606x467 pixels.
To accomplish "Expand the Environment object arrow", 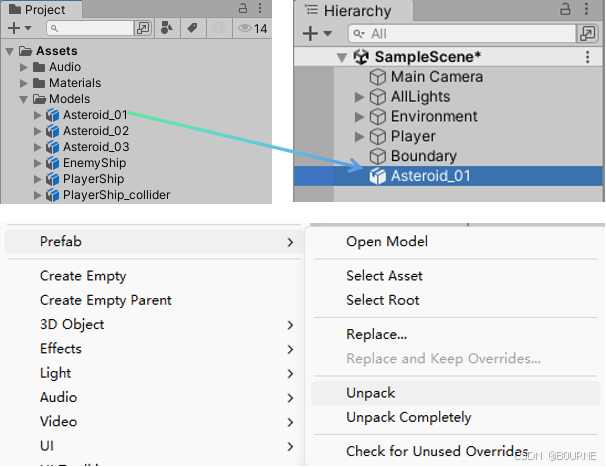I will (x=359, y=116).
